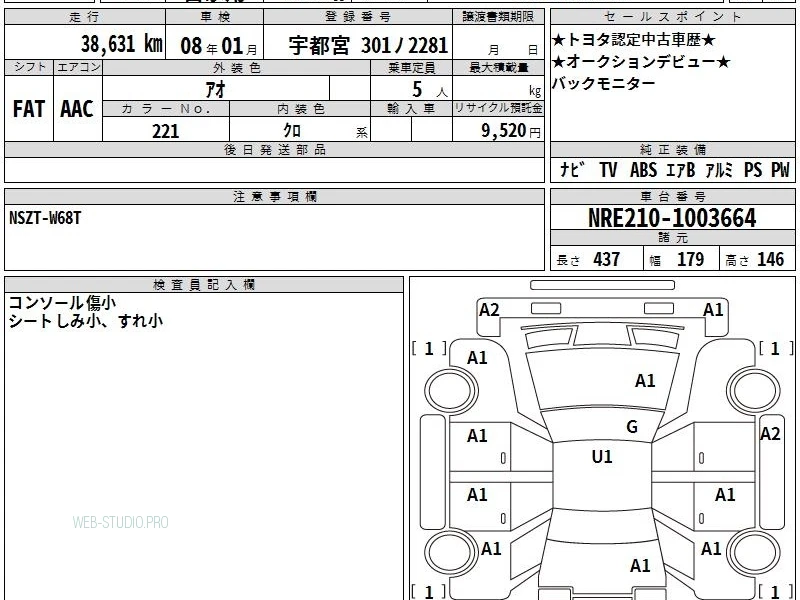Click ★オークションデビュー★ sales point line
This screenshot has width=800, height=600.
click(x=641, y=62)
